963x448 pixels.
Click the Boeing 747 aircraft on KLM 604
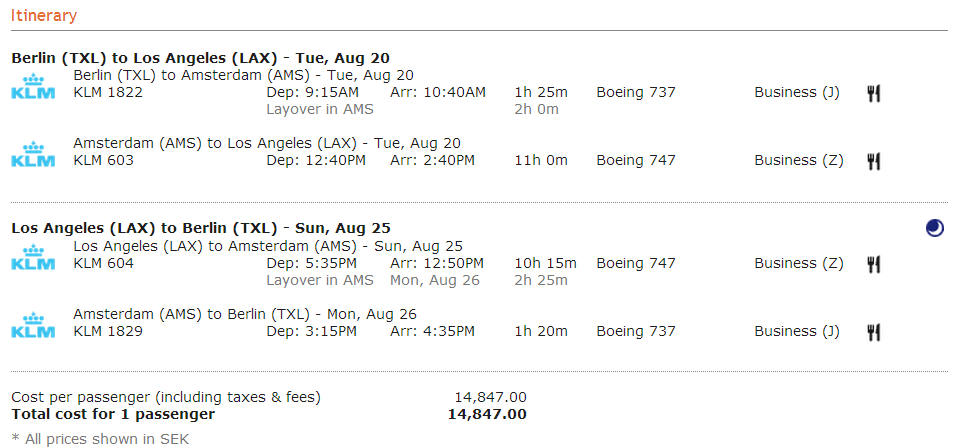click(636, 264)
